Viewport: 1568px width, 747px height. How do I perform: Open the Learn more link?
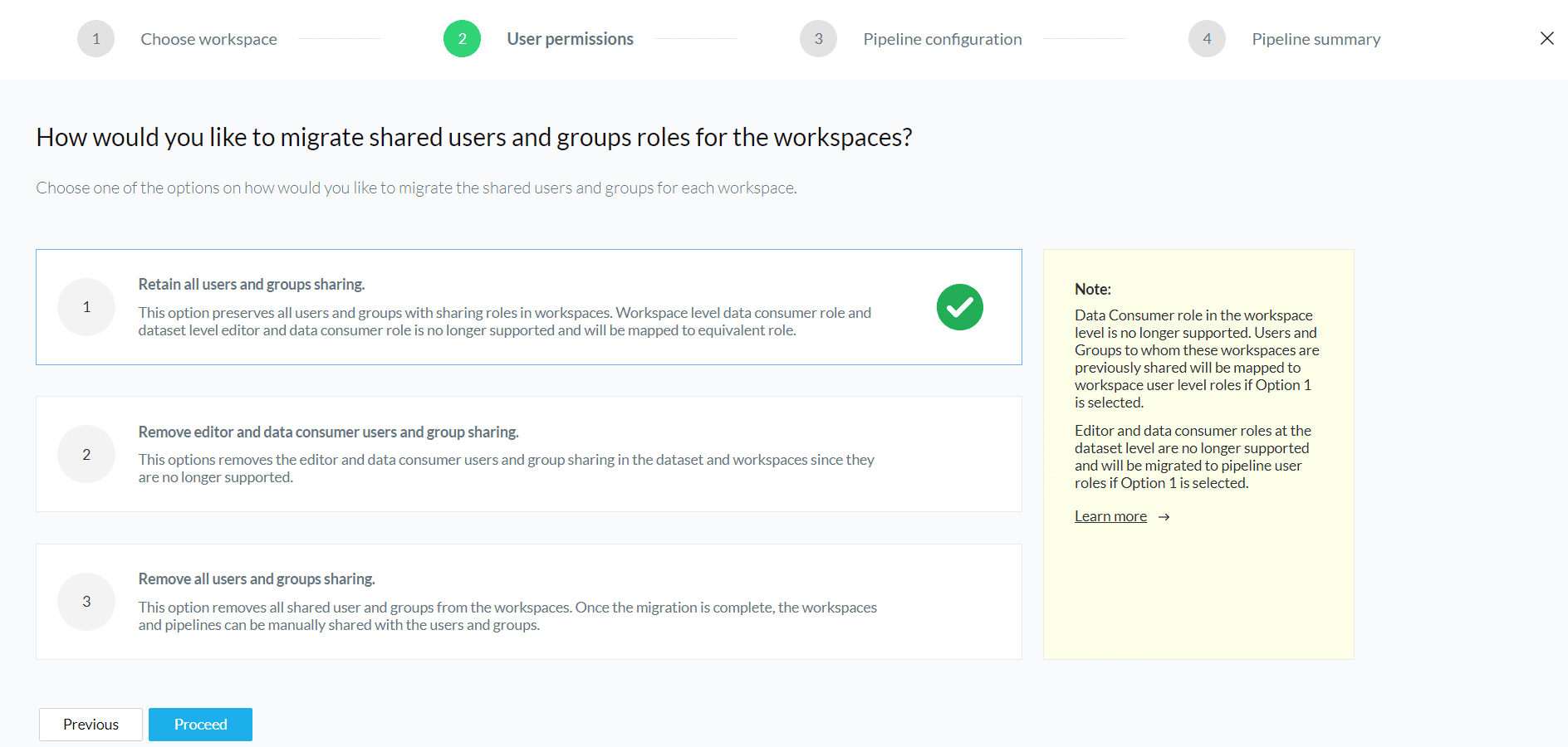point(1110,516)
